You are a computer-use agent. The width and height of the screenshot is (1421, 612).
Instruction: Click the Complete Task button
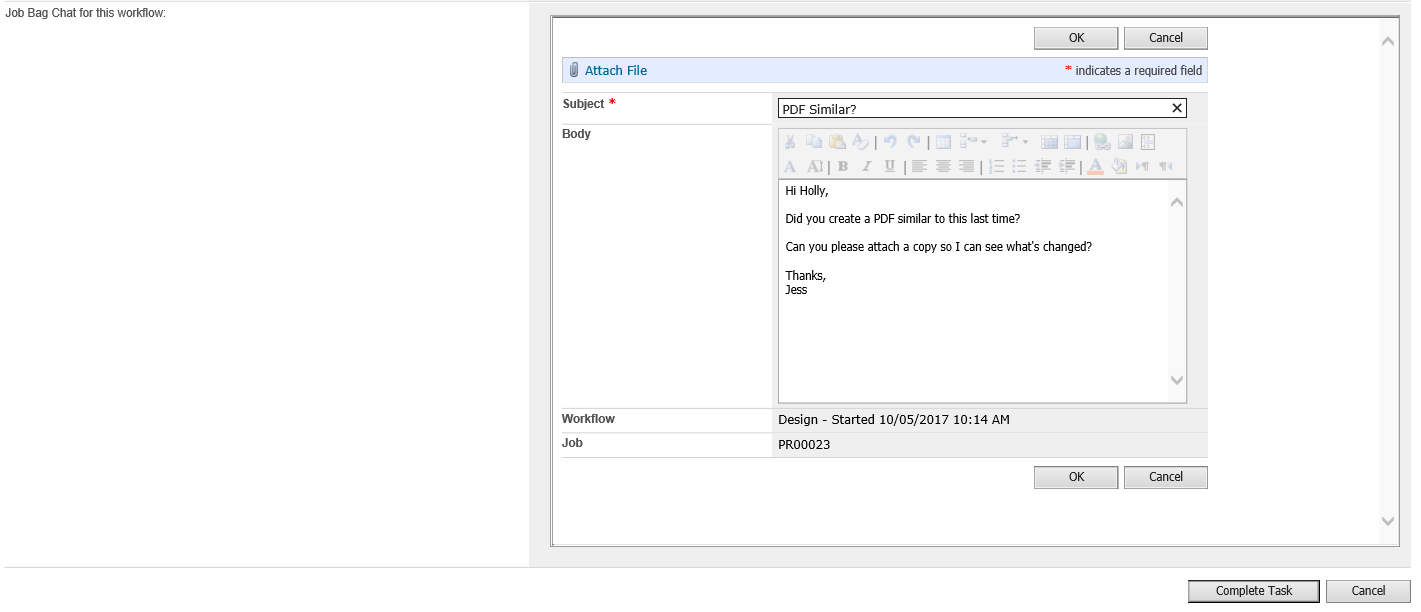click(1254, 591)
